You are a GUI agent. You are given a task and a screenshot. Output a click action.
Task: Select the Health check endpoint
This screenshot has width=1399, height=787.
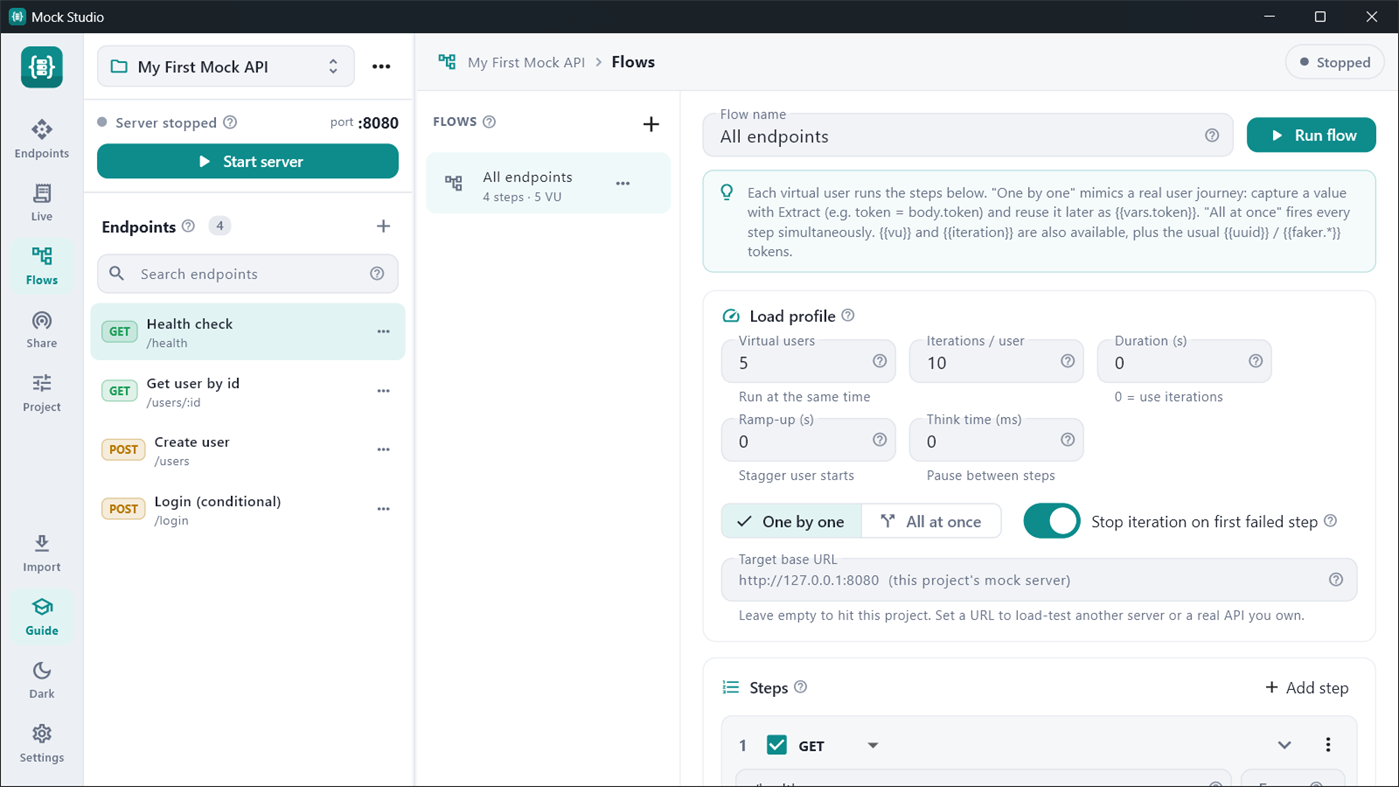pyautogui.click(x=248, y=332)
